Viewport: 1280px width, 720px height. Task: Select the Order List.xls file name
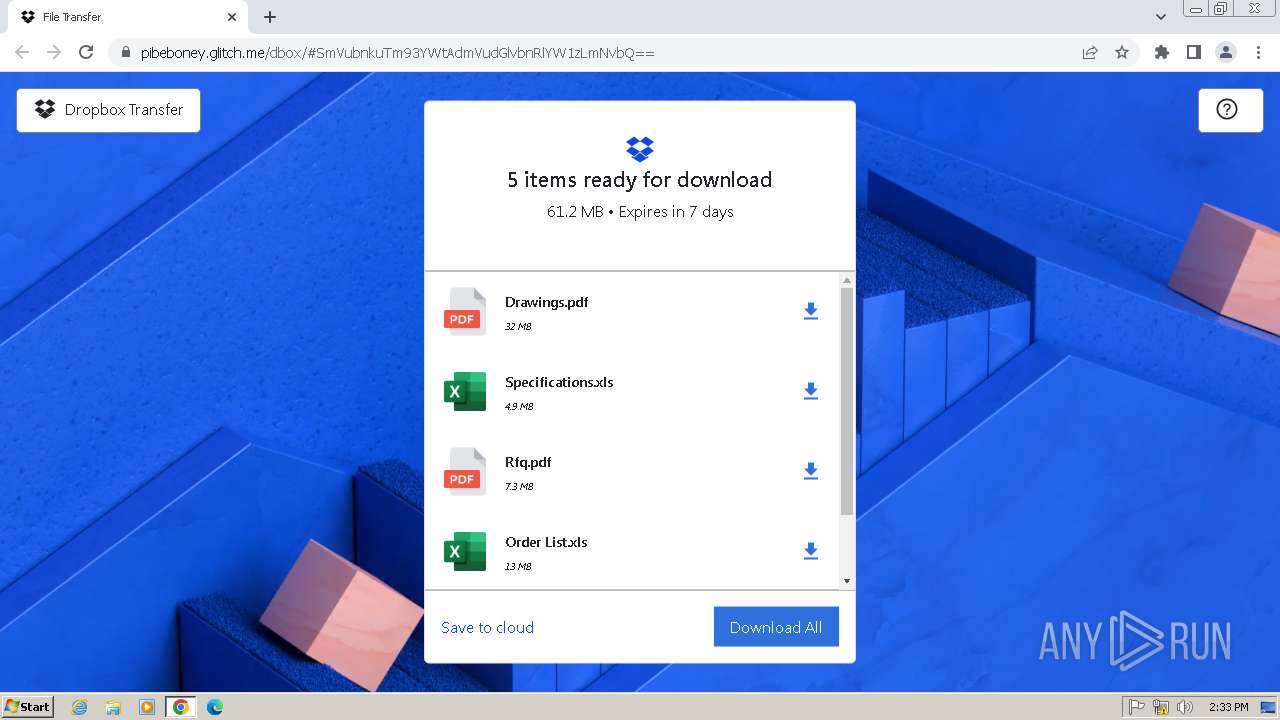546,542
